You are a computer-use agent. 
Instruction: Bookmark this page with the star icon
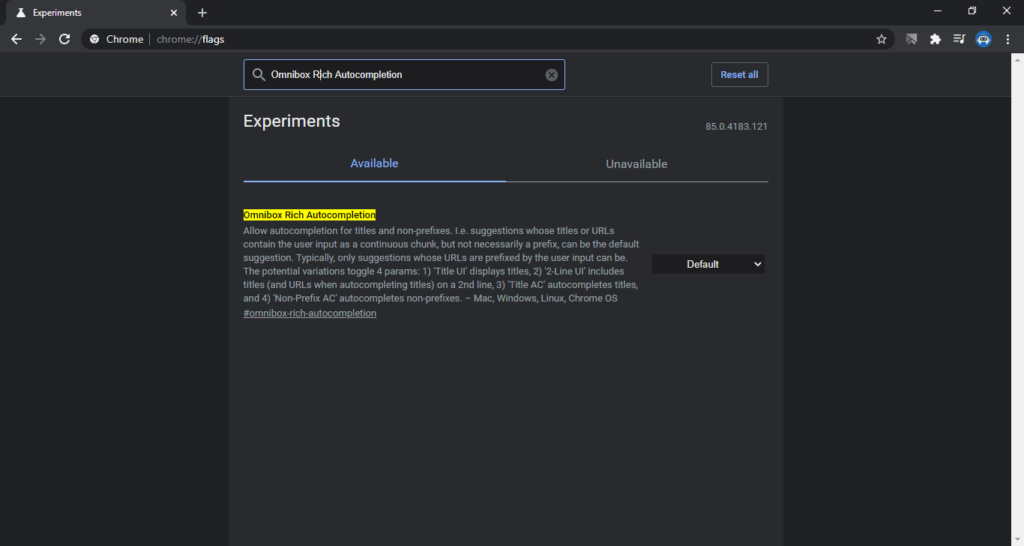tap(881, 39)
